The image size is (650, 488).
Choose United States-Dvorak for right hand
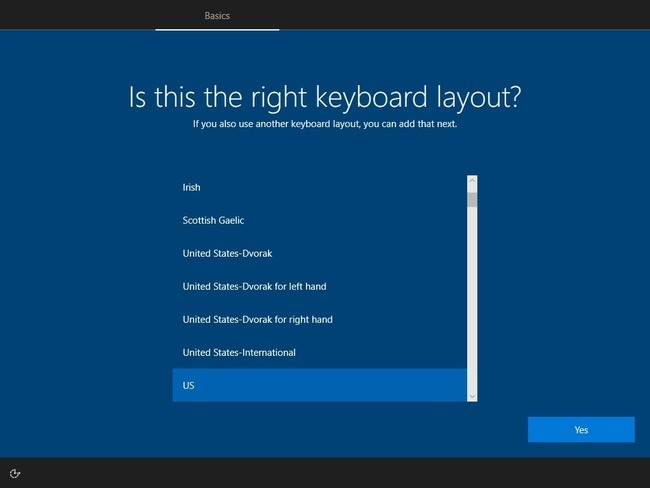coord(320,319)
